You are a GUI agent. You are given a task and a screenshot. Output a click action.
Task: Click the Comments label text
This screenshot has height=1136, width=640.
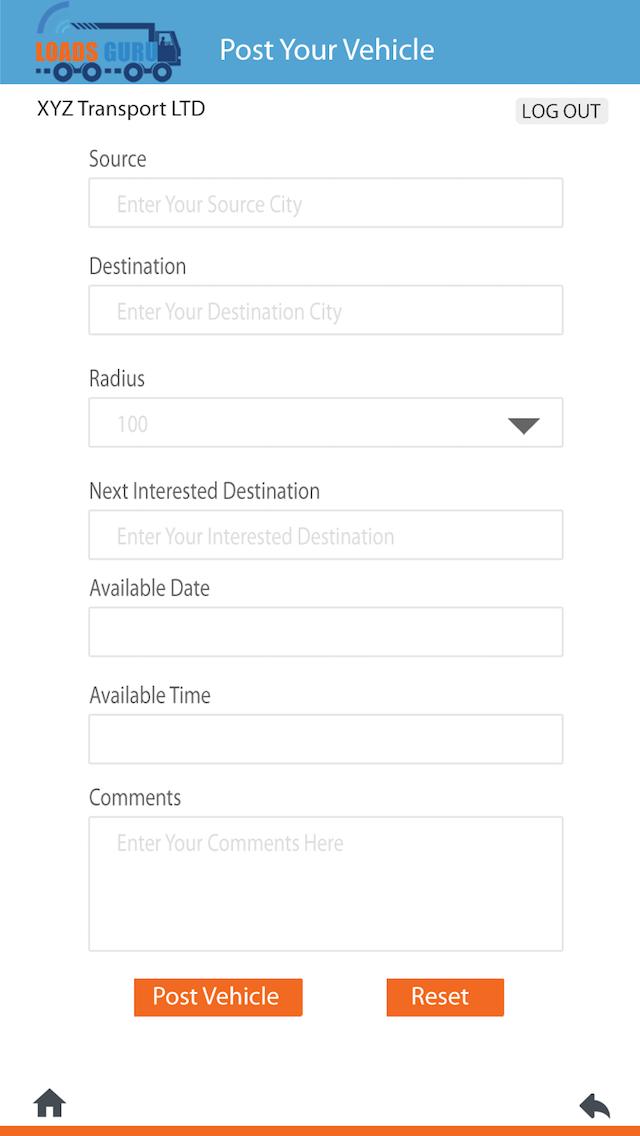pos(135,798)
